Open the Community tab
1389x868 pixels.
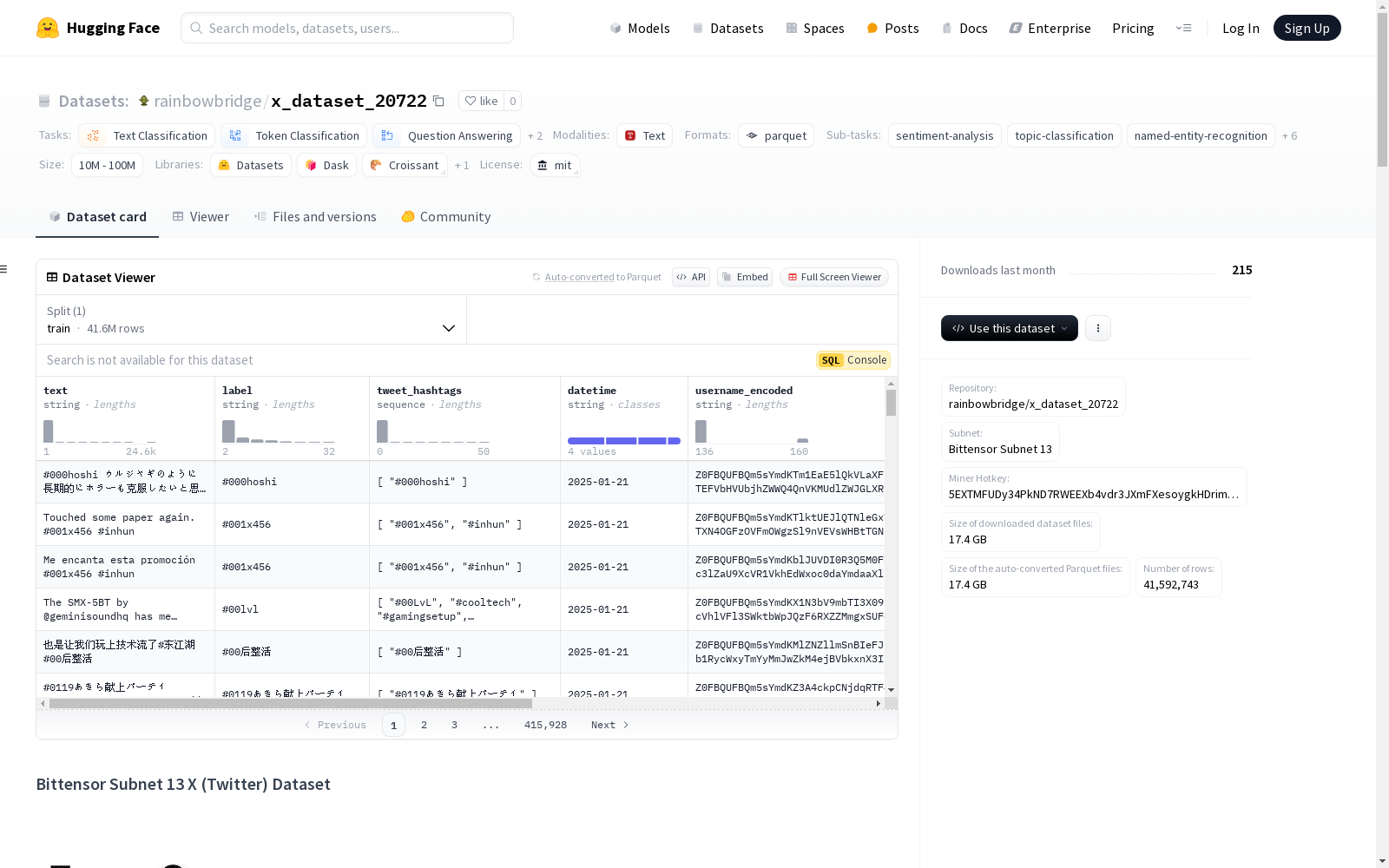(446, 216)
